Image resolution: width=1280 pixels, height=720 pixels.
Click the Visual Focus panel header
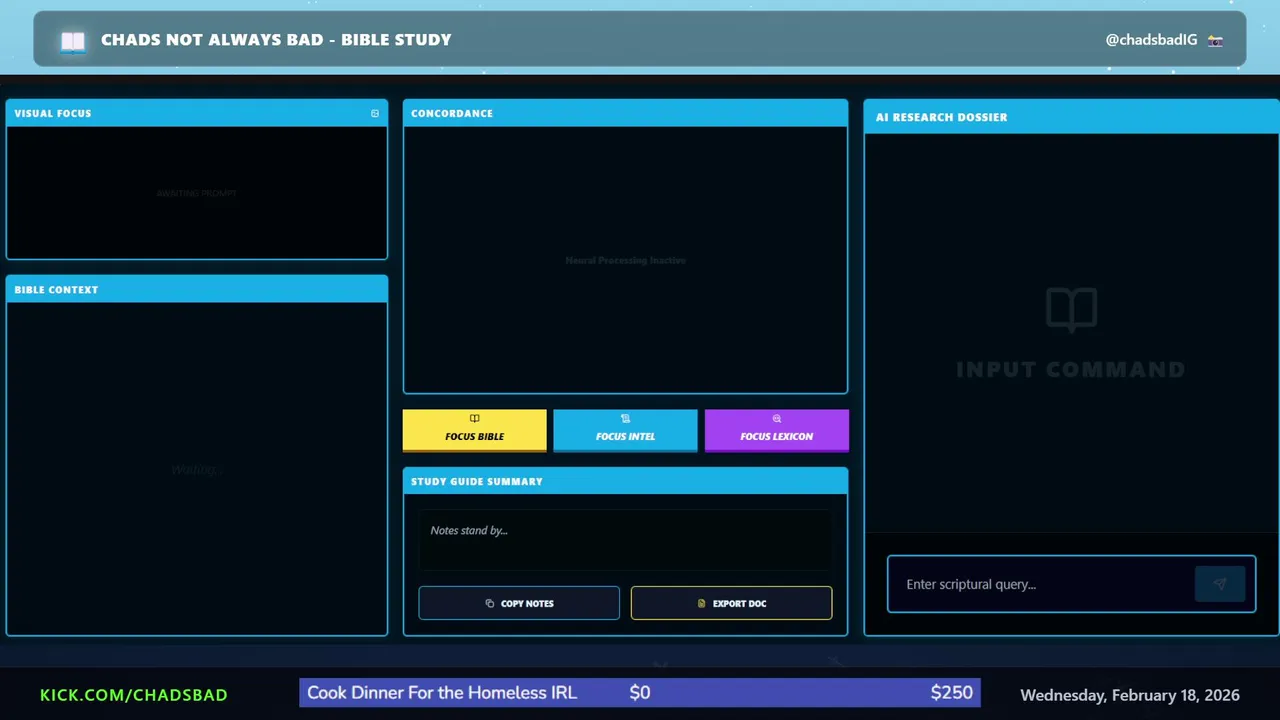[x=197, y=113]
